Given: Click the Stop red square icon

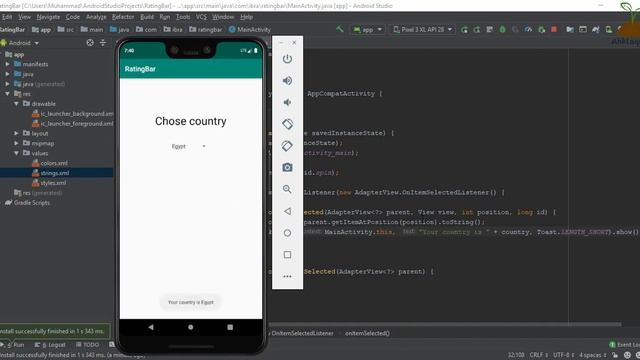Looking at the screenshot, I should click(x=554, y=29).
